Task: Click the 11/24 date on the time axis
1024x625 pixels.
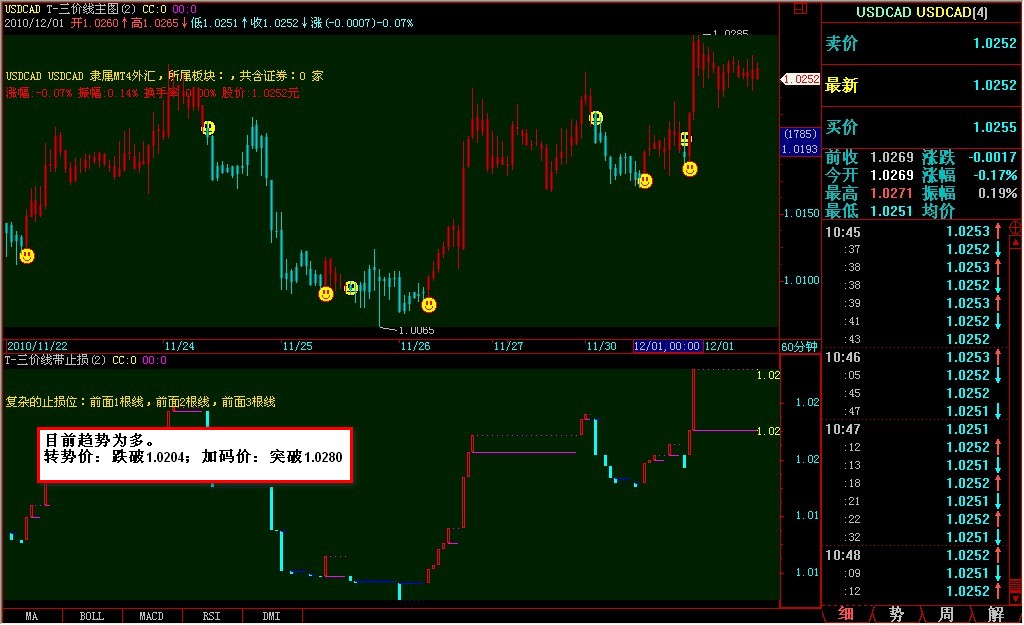Action: 179,346
